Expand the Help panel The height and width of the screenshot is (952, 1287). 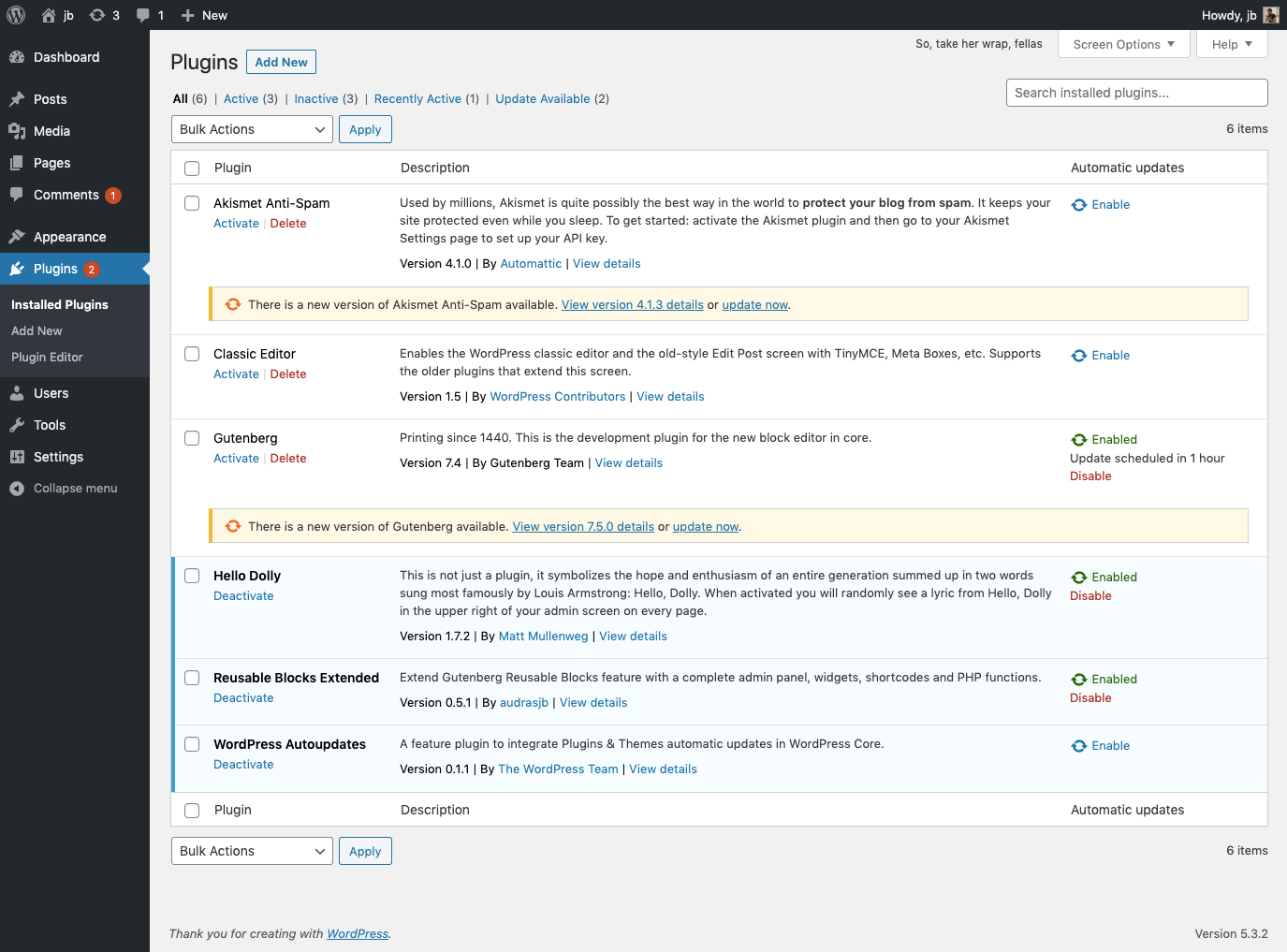(1232, 44)
